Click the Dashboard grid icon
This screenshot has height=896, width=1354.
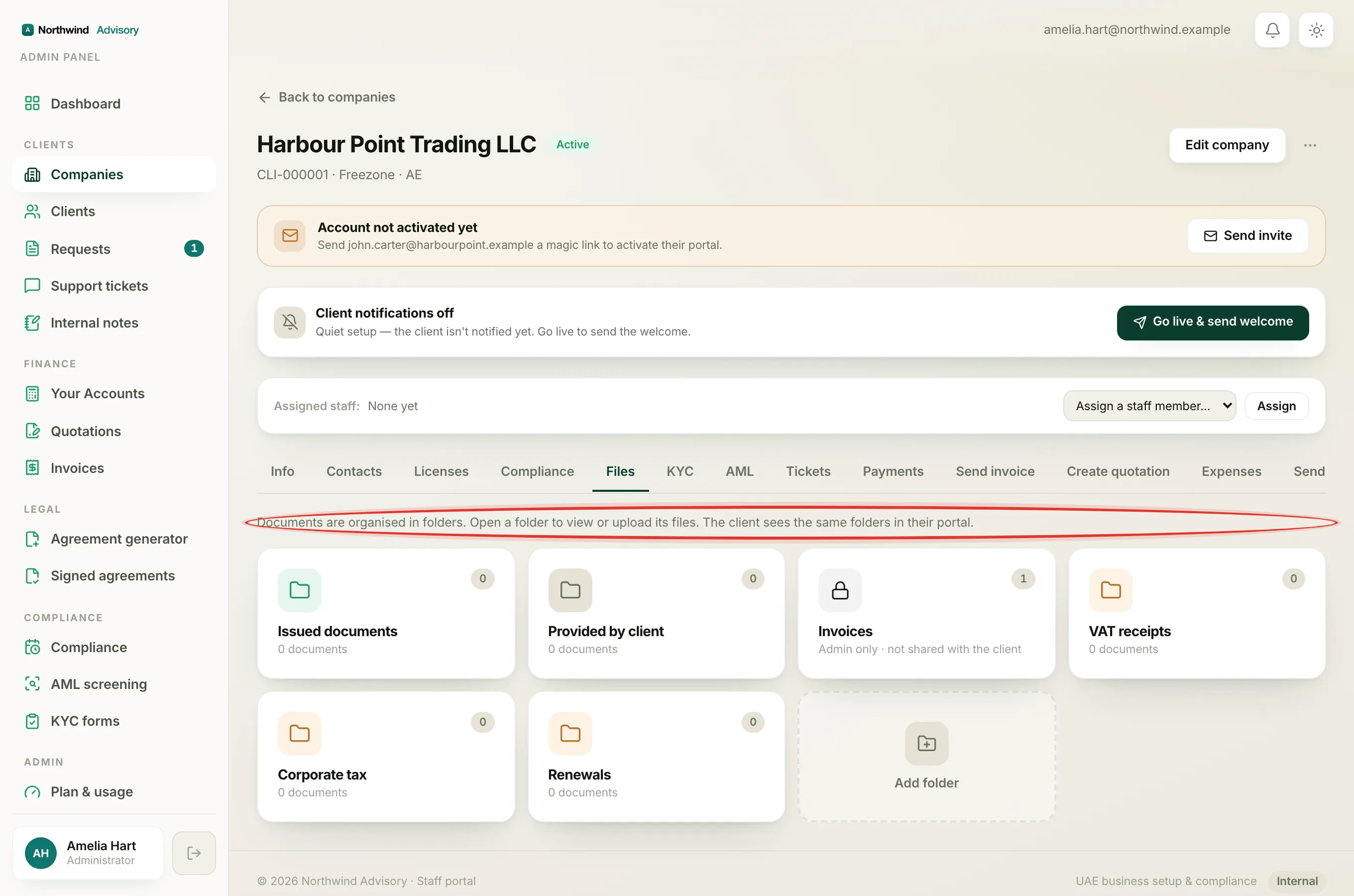click(32, 104)
